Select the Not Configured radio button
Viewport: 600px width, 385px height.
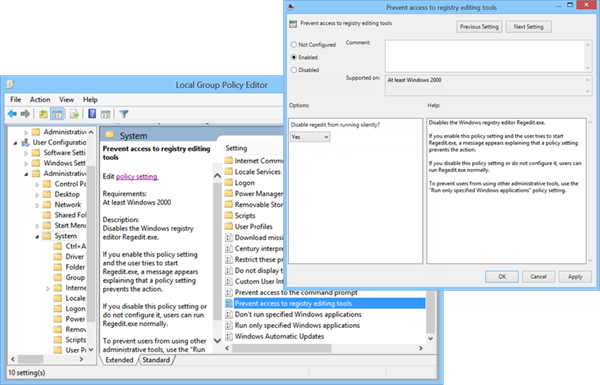click(x=294, y=45)
